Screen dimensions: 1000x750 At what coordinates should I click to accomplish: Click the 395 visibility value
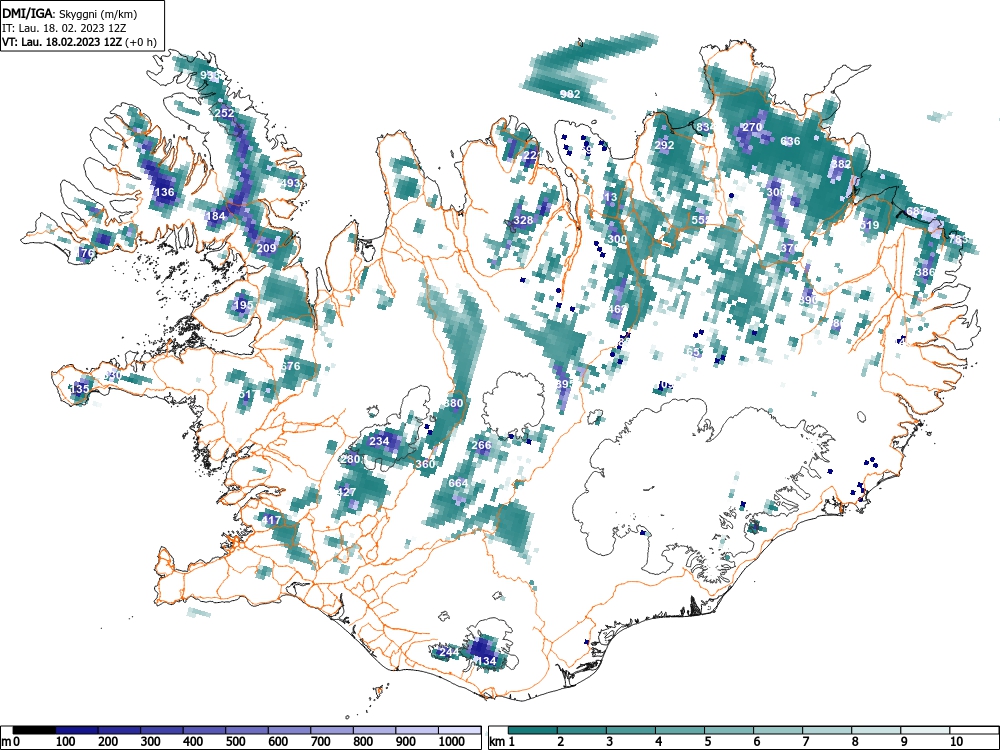(564, 385)
